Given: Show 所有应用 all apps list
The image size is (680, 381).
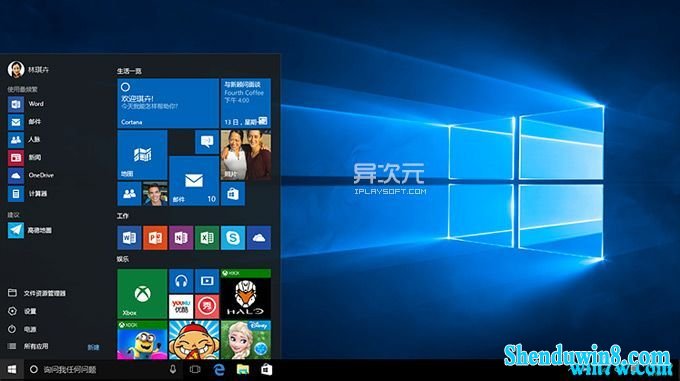Looking at the screenshot, I should pos(28,346).
